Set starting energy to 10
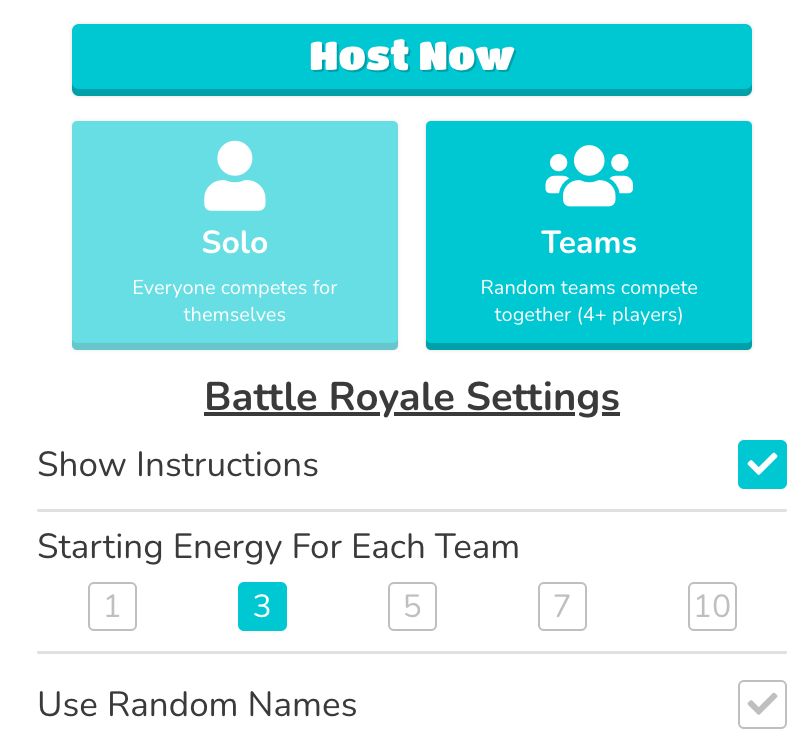 (x=712, y=607)
